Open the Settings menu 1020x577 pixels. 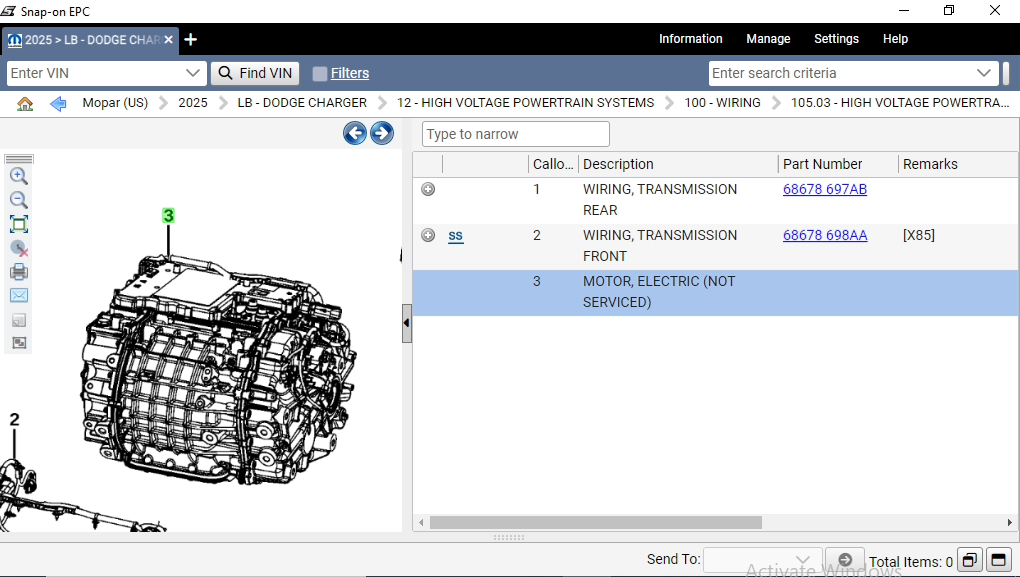[x=837, y=39]
